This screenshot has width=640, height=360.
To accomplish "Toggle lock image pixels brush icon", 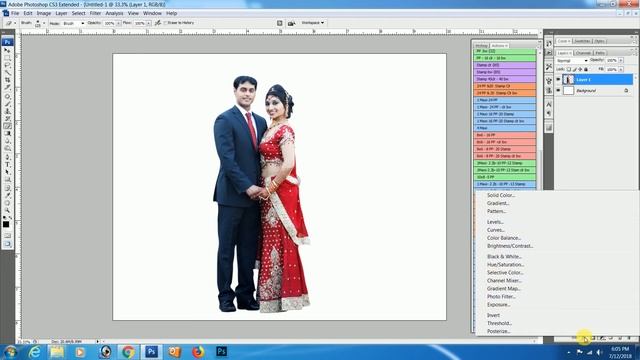I will 575,69.
